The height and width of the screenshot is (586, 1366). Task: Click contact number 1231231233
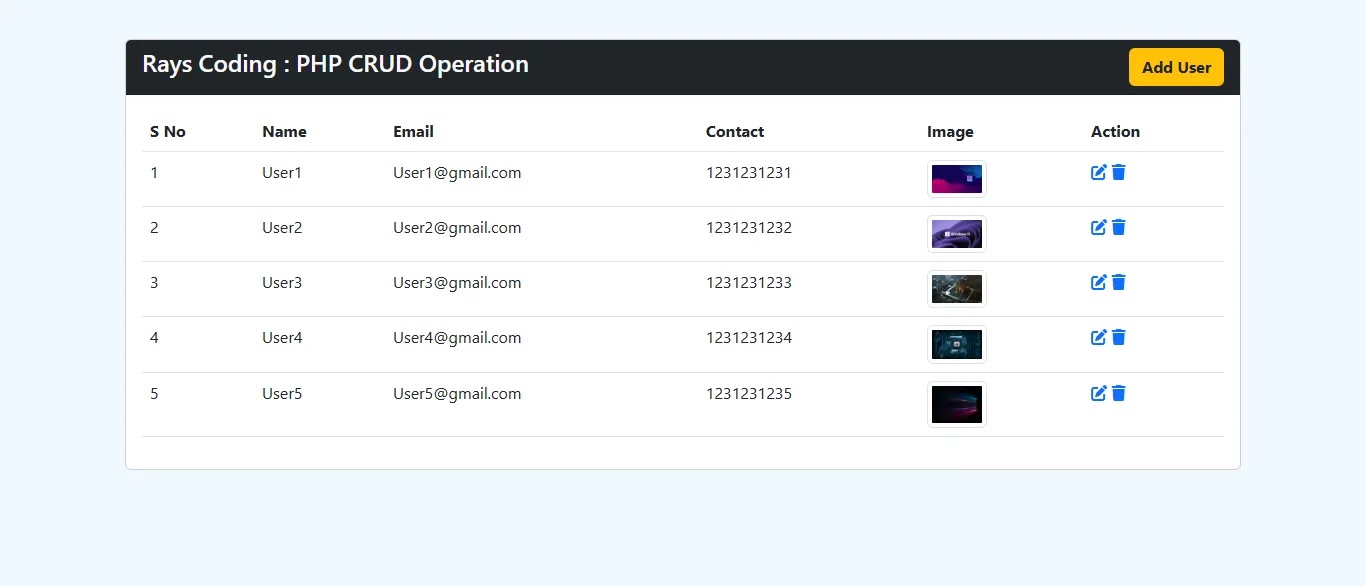(x=749, y=282)
